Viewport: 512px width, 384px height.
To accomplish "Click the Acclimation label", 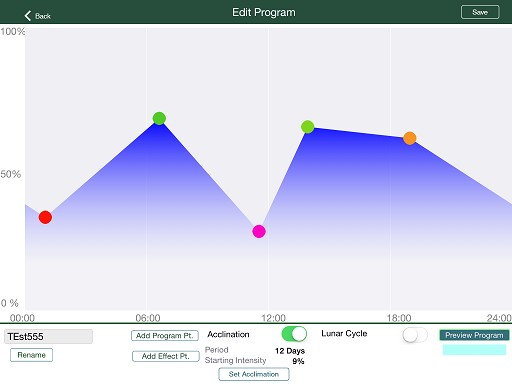I will pos(228,334).
